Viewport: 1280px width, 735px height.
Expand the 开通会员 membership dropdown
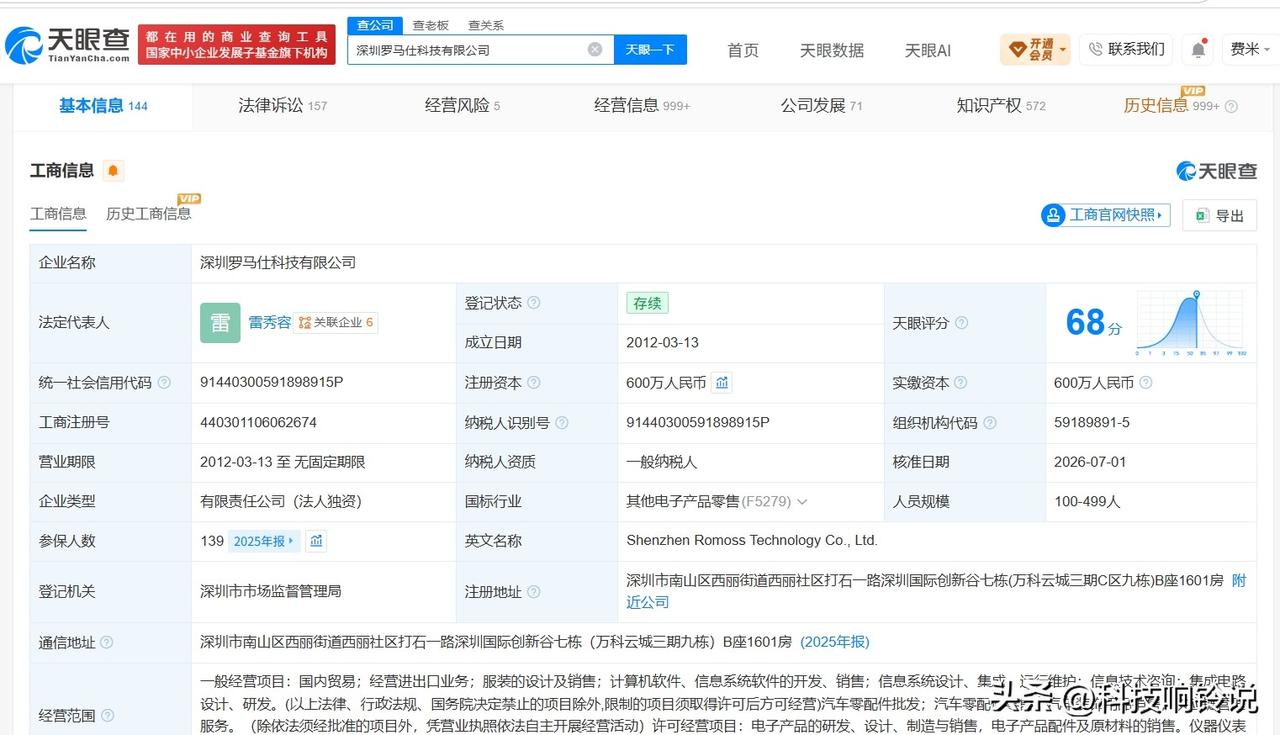[x=1035, y=49]
